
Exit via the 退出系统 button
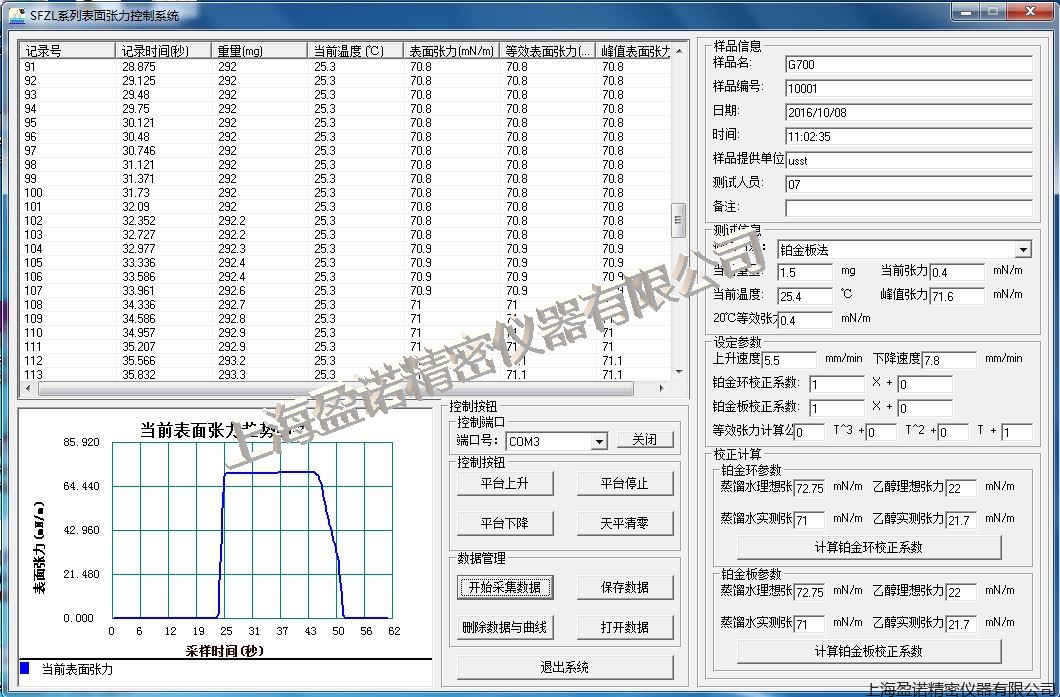click(x=565, y=667)
